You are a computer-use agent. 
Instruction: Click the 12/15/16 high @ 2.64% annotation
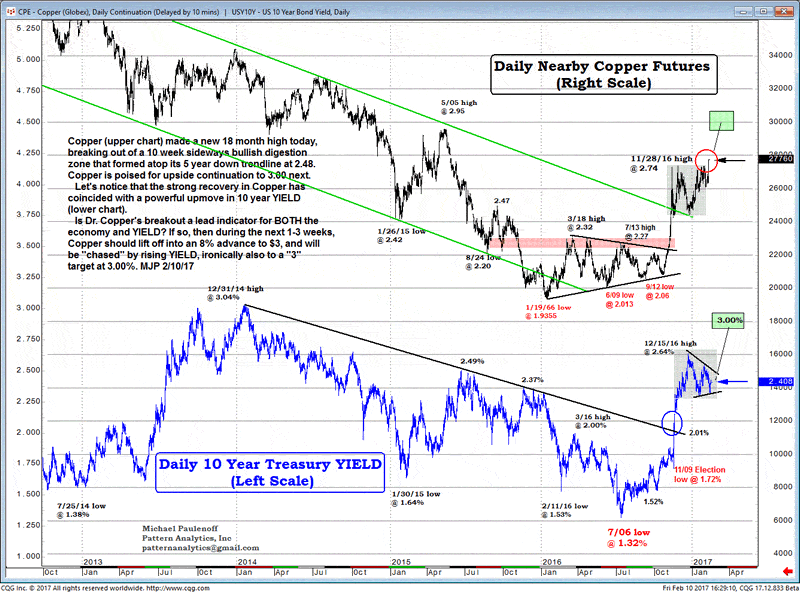point(670,348)
